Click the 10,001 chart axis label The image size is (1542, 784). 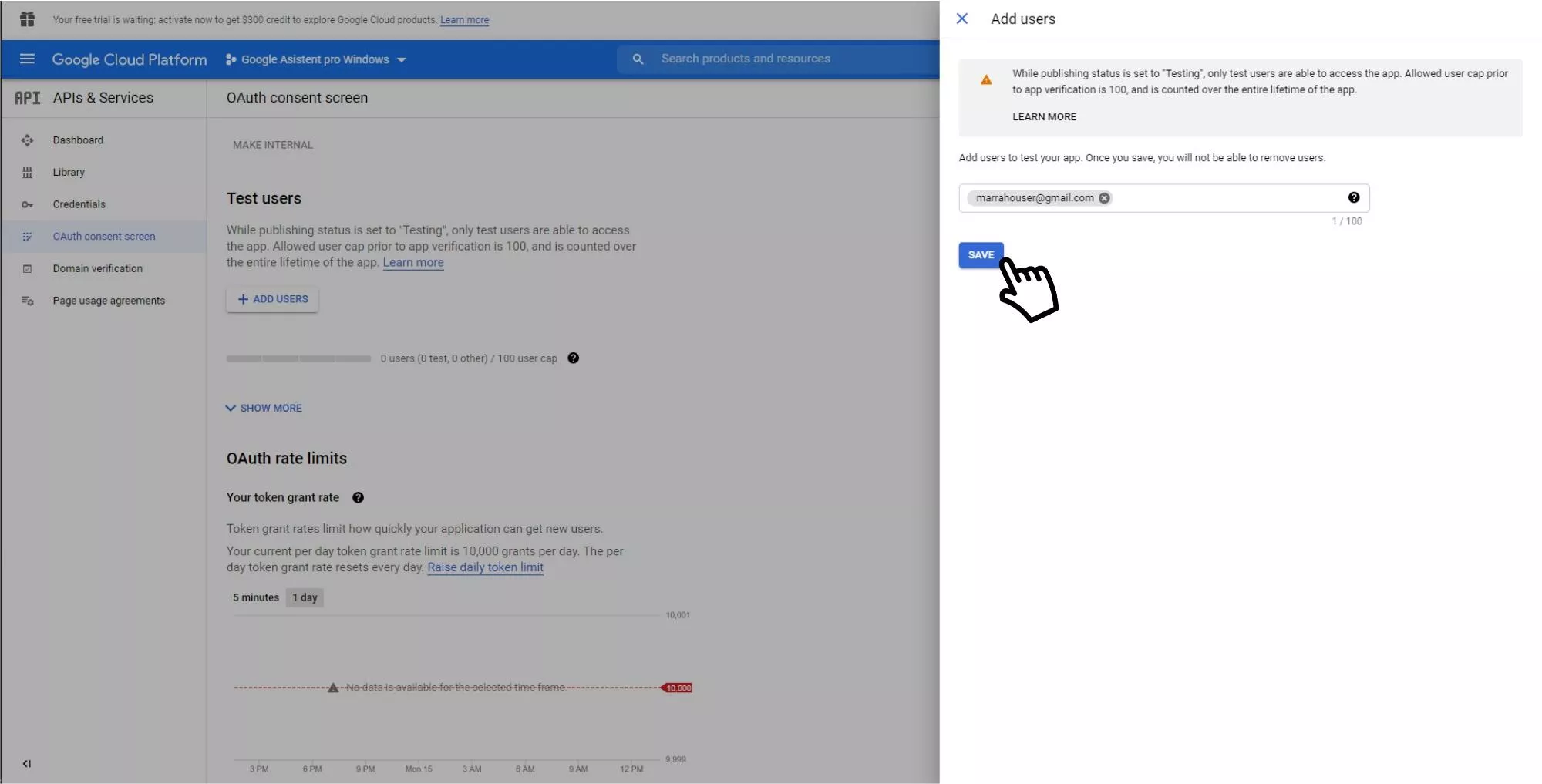678,615
